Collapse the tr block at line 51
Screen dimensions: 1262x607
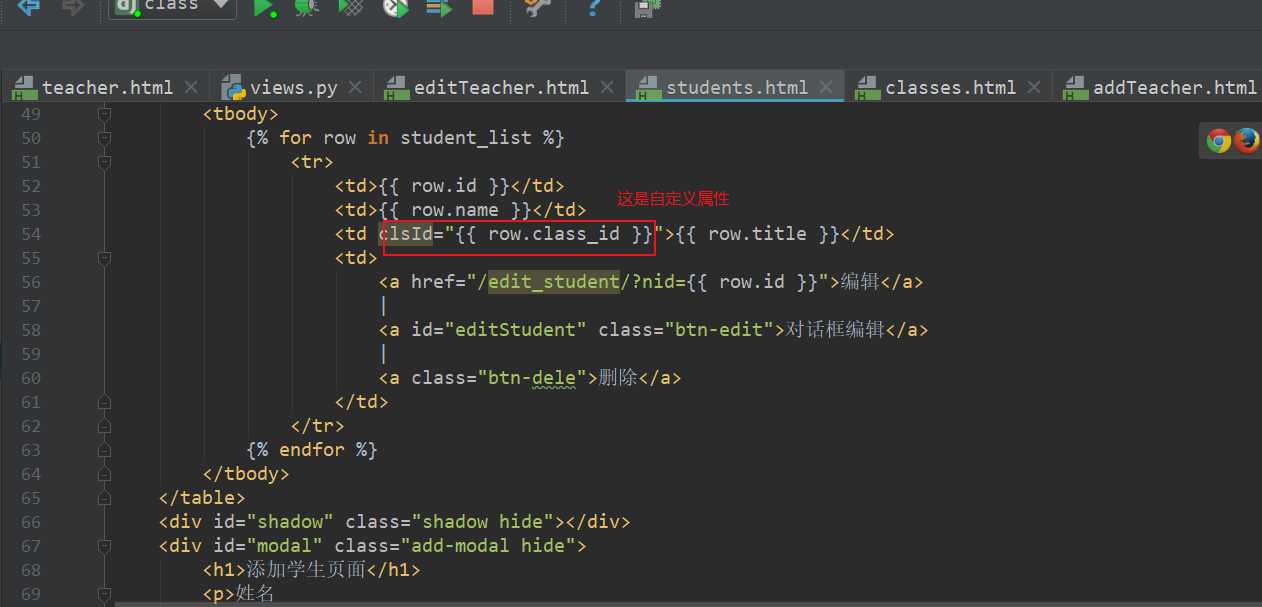(x=103, y=162)
